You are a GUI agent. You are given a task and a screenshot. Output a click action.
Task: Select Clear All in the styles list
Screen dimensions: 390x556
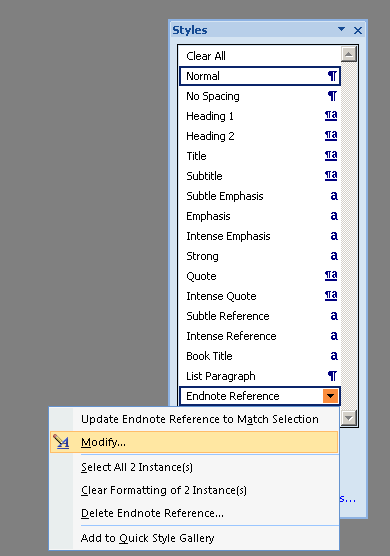tap(260, 56)
